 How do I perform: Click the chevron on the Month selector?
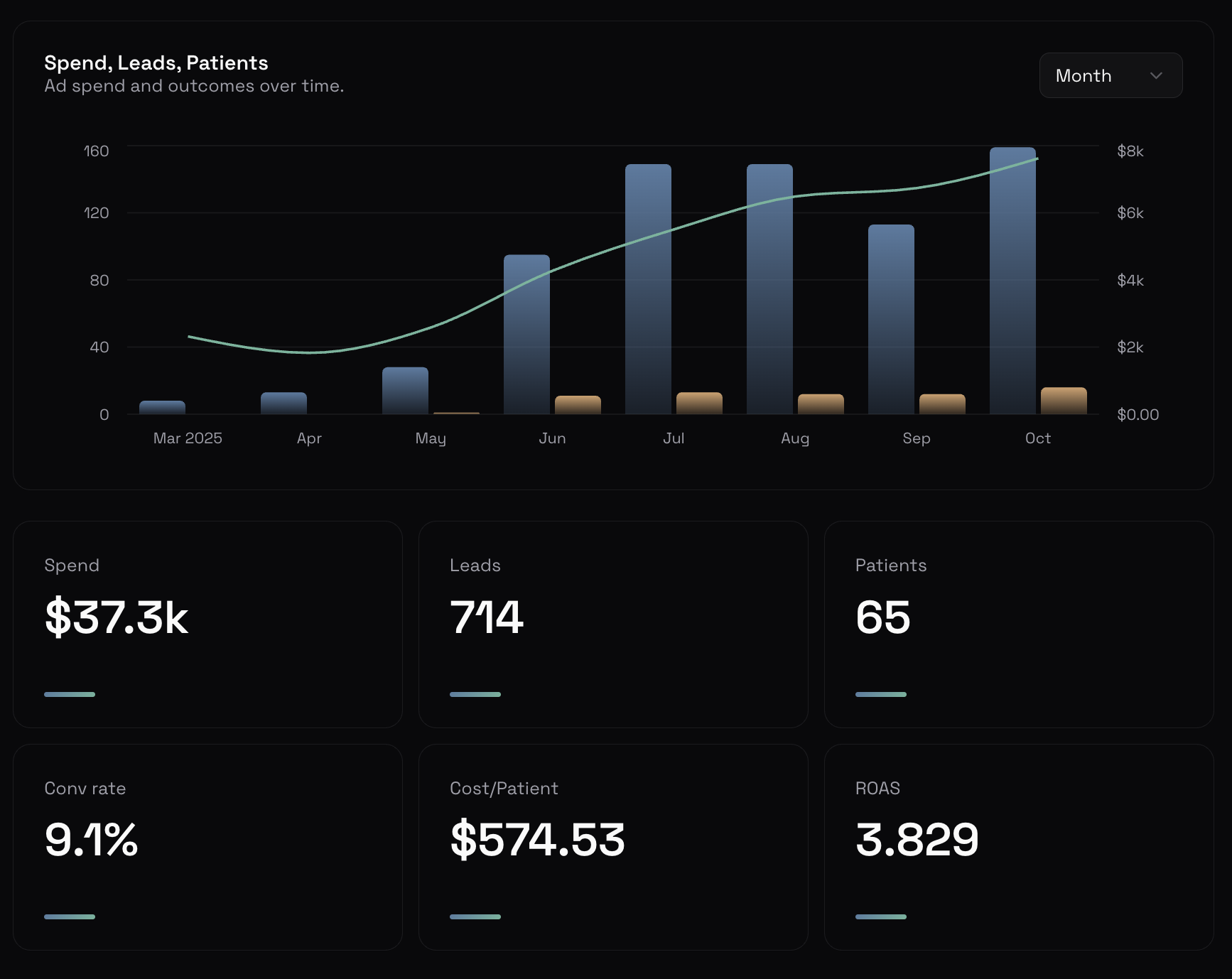(1155, 75)
